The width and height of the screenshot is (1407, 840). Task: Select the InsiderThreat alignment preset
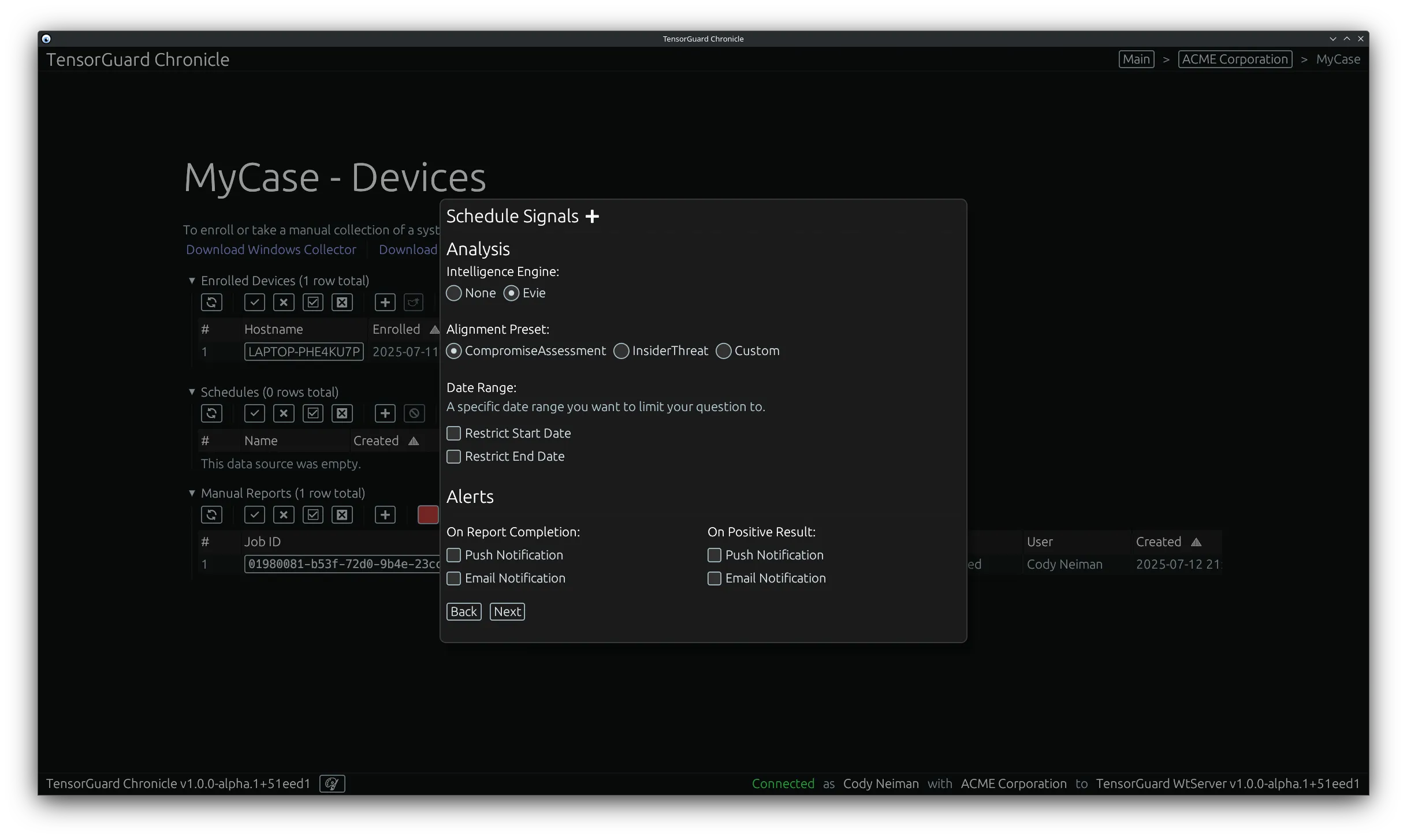621,351
